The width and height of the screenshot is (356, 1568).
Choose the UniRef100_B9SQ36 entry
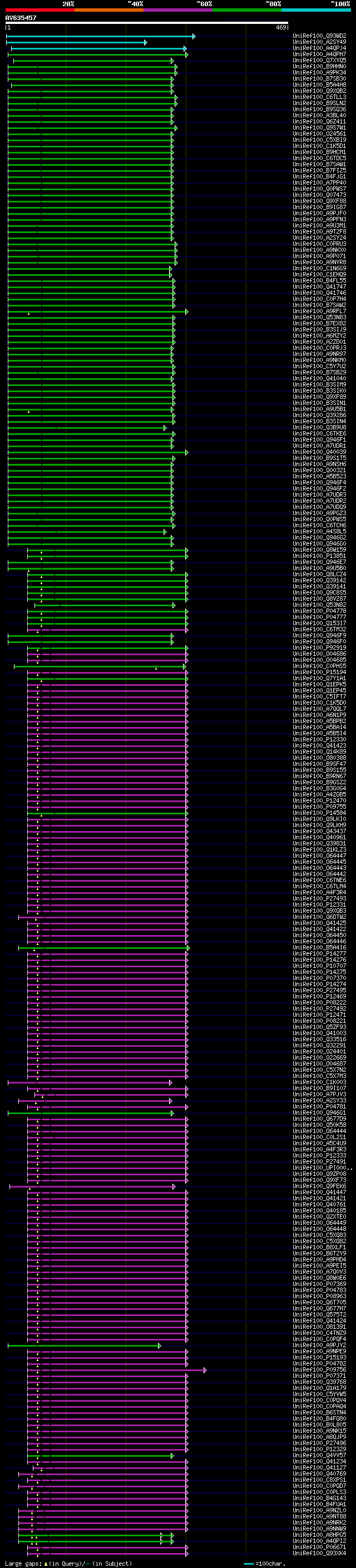click(x=319, y=109)
